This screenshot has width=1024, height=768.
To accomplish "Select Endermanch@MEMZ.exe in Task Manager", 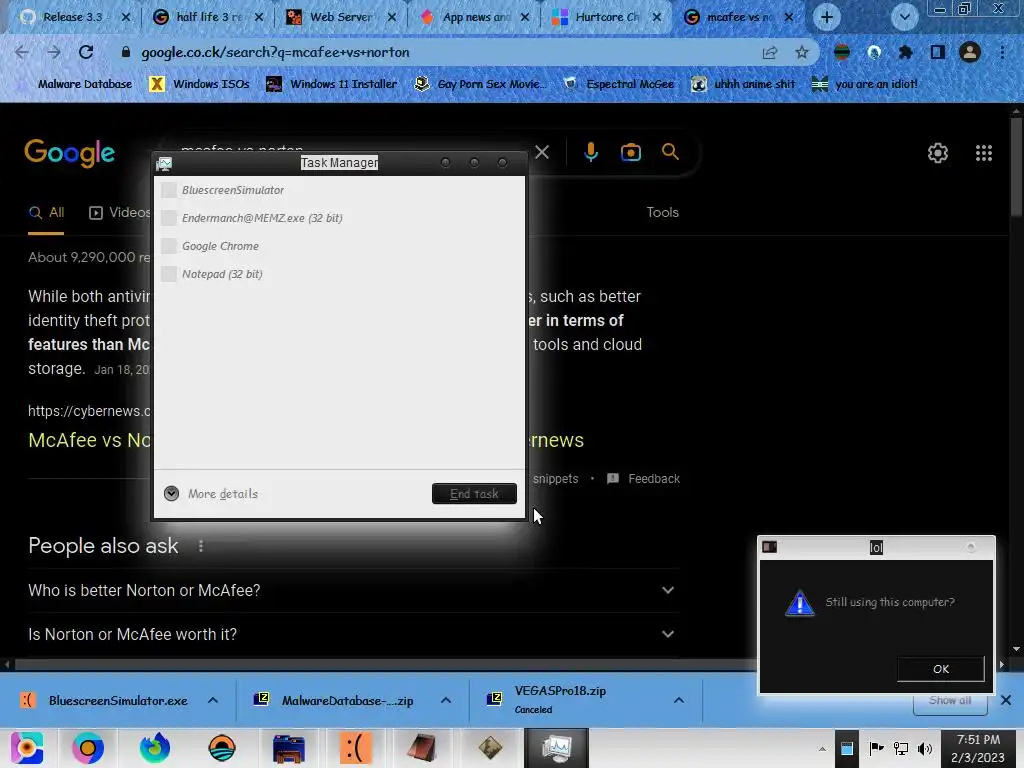I will (339, 218).
